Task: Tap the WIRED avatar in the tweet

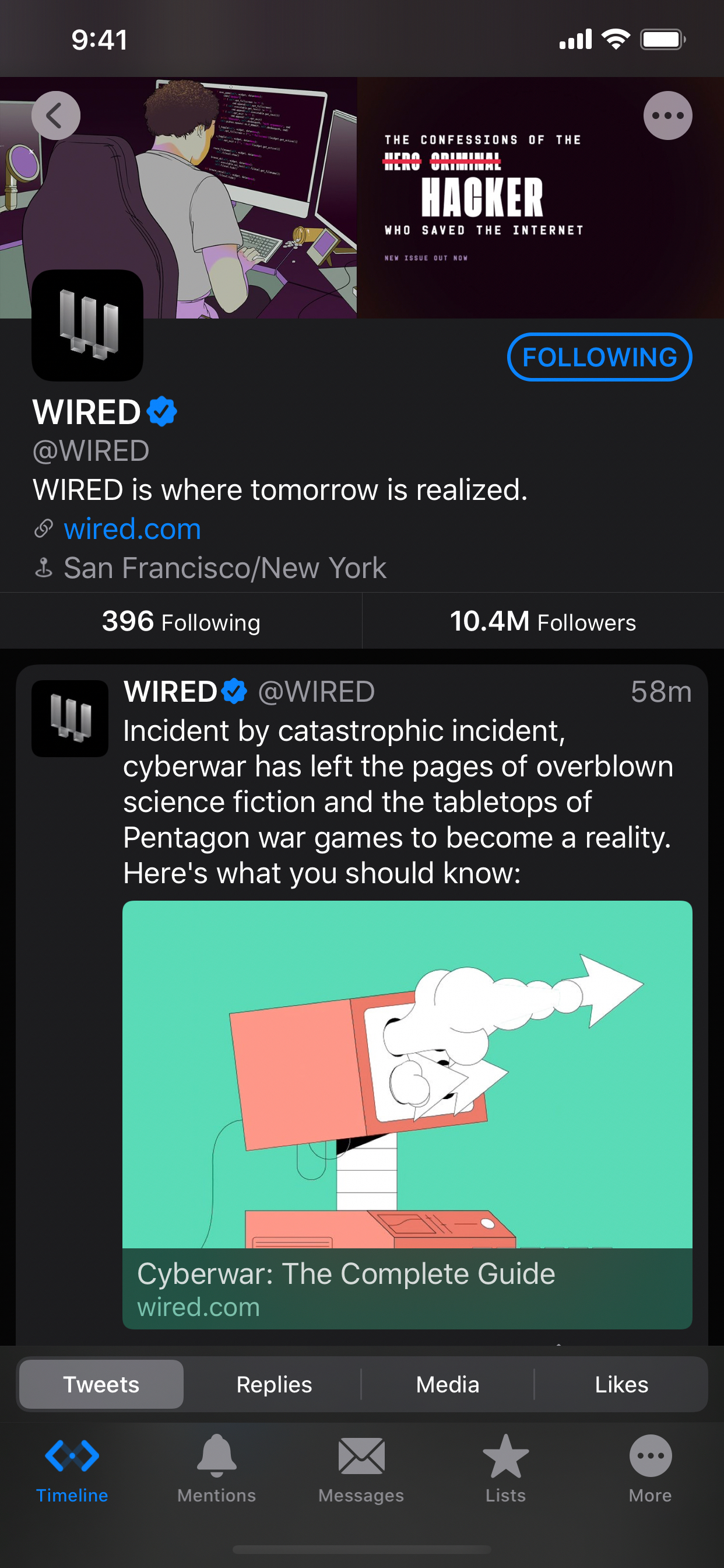Action: tap(70, 719)
